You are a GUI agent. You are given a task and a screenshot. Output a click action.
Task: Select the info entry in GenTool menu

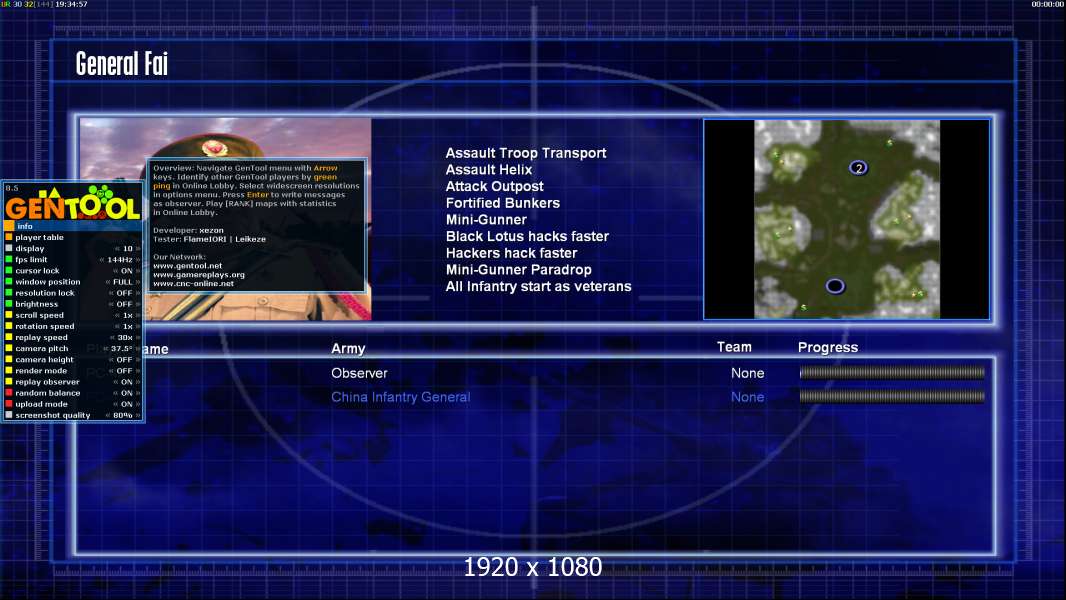coord(73,226)
